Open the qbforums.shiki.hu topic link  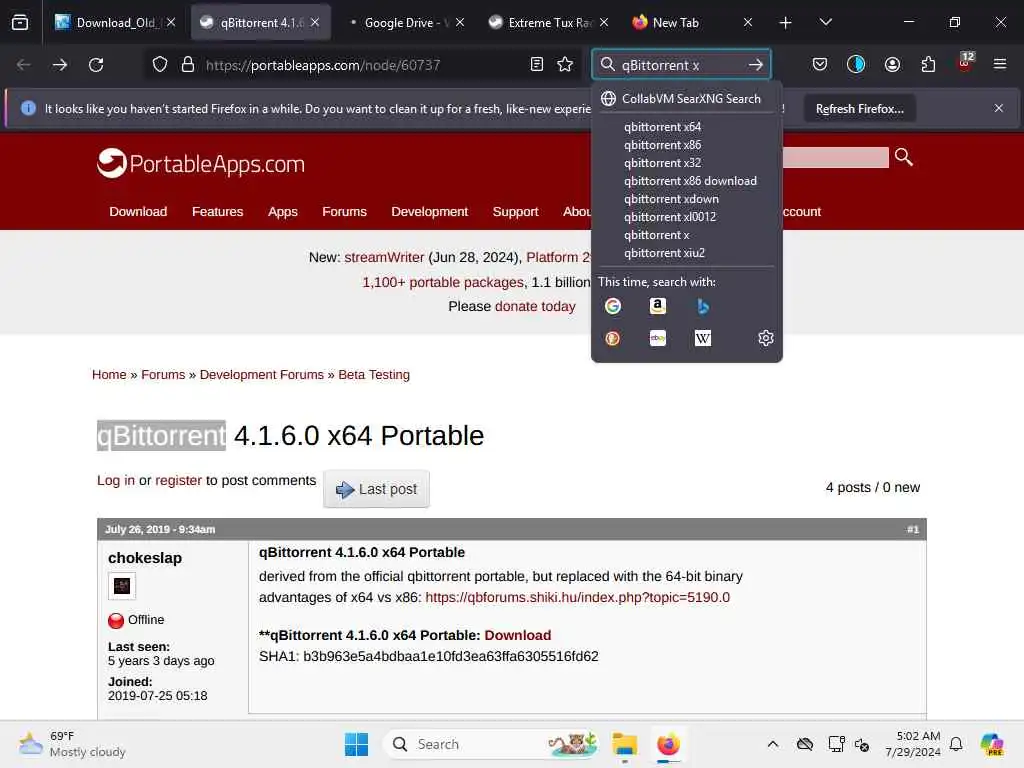pyautogui.click(x=577, y=597)
